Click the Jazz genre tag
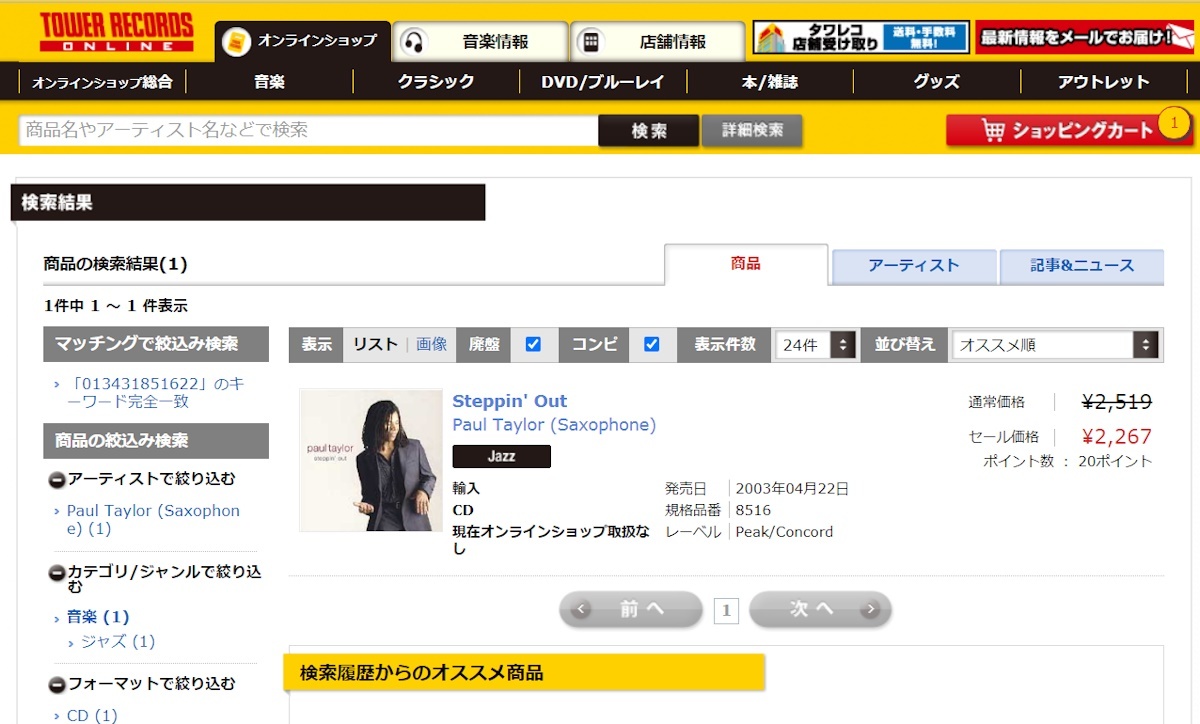 (x=502, y=456)
